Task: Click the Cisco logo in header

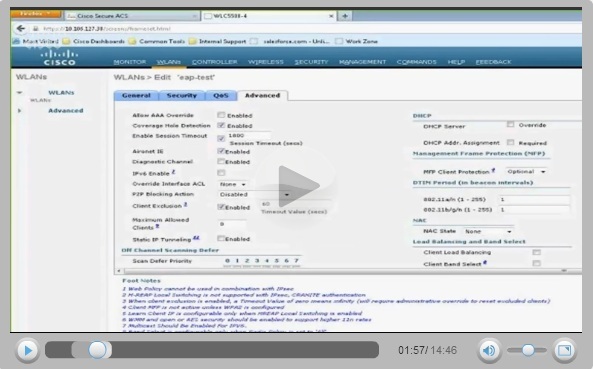Action: click(x=59, y=58)
